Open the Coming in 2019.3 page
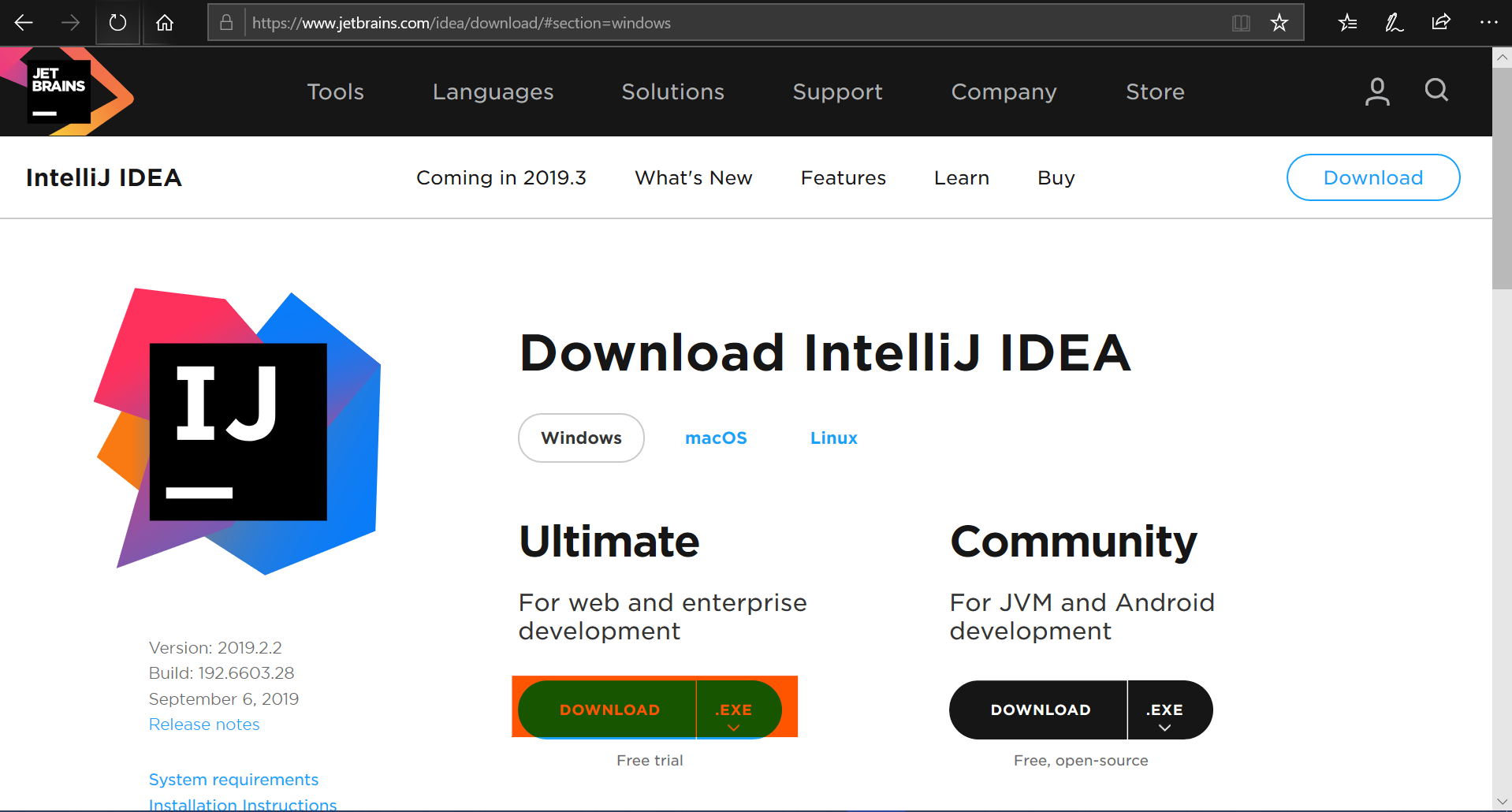The image size is (1512, 812). click(501, 178)
